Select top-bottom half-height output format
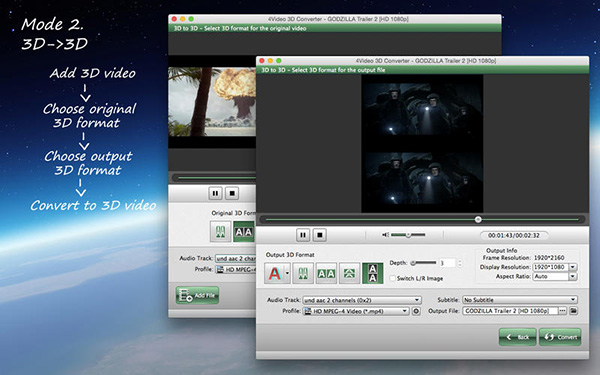Viewport: 600px width, 375px height. pyautogui.click(x=349, y=273)
